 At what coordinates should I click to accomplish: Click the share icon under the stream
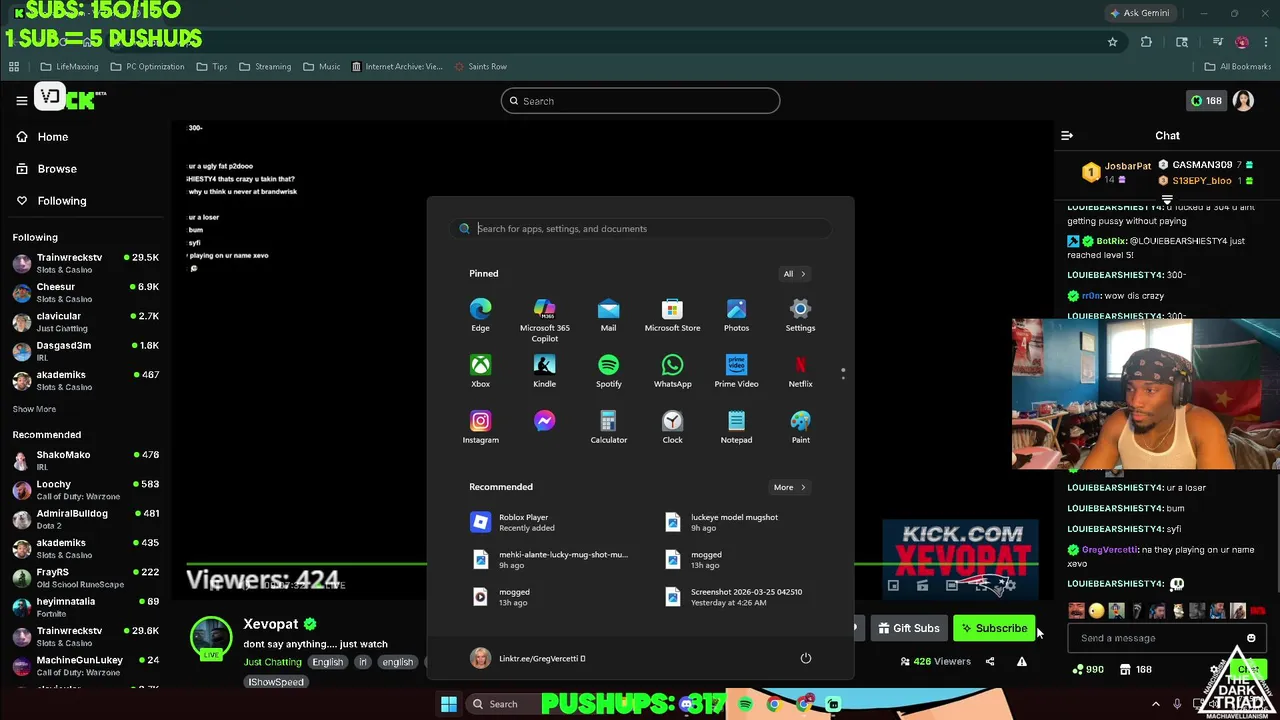coord(989,661)
